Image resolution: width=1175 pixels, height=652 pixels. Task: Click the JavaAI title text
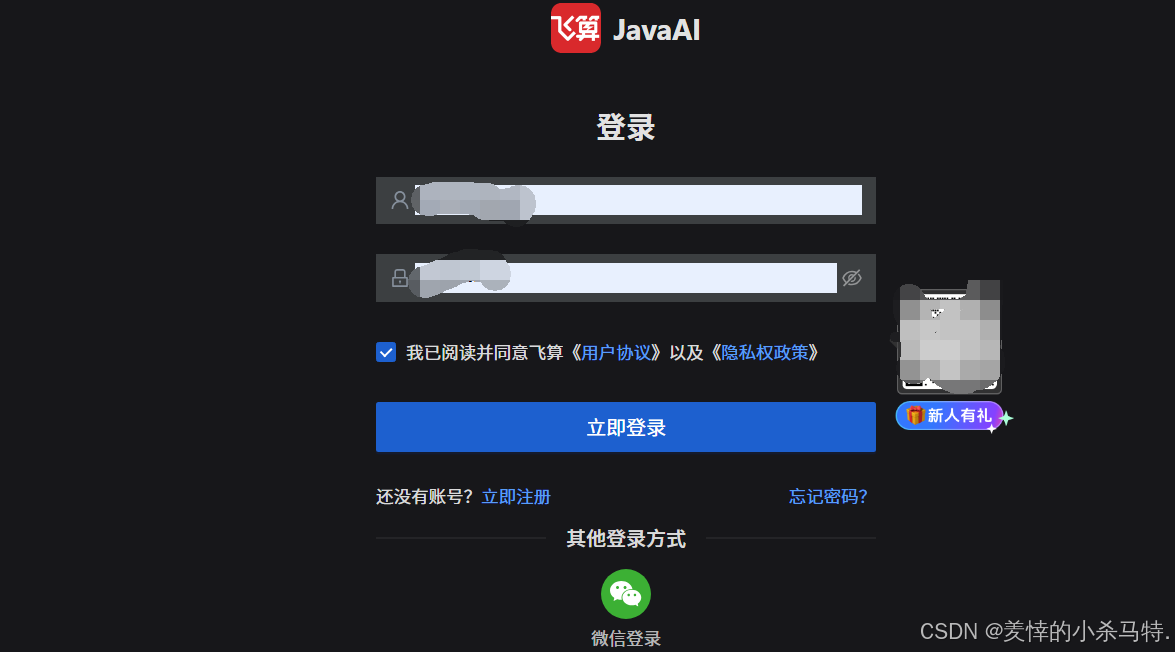tap(656, 30)
